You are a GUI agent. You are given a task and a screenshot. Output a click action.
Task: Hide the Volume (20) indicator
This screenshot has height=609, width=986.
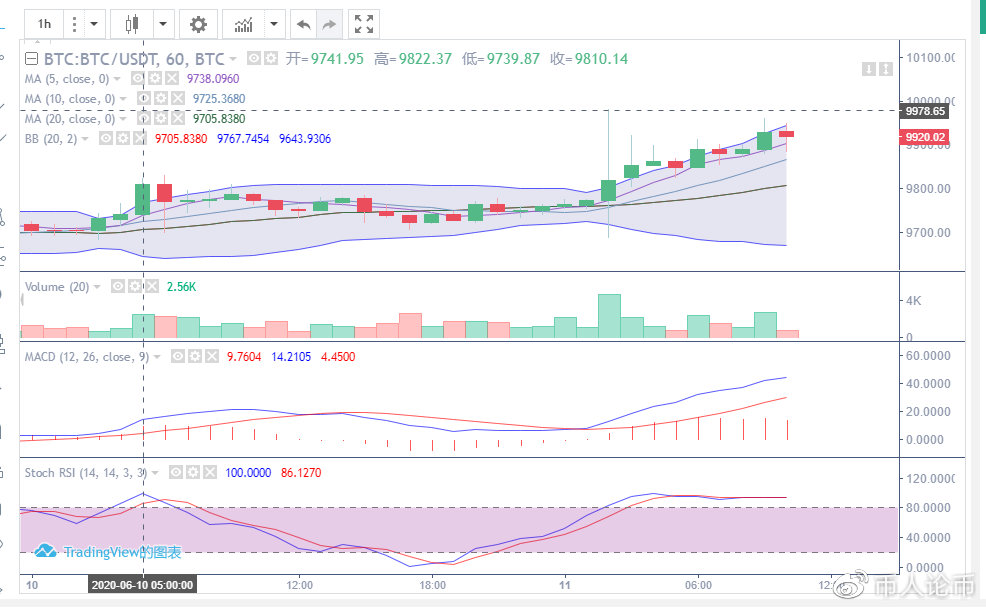(x=119, y=287)
